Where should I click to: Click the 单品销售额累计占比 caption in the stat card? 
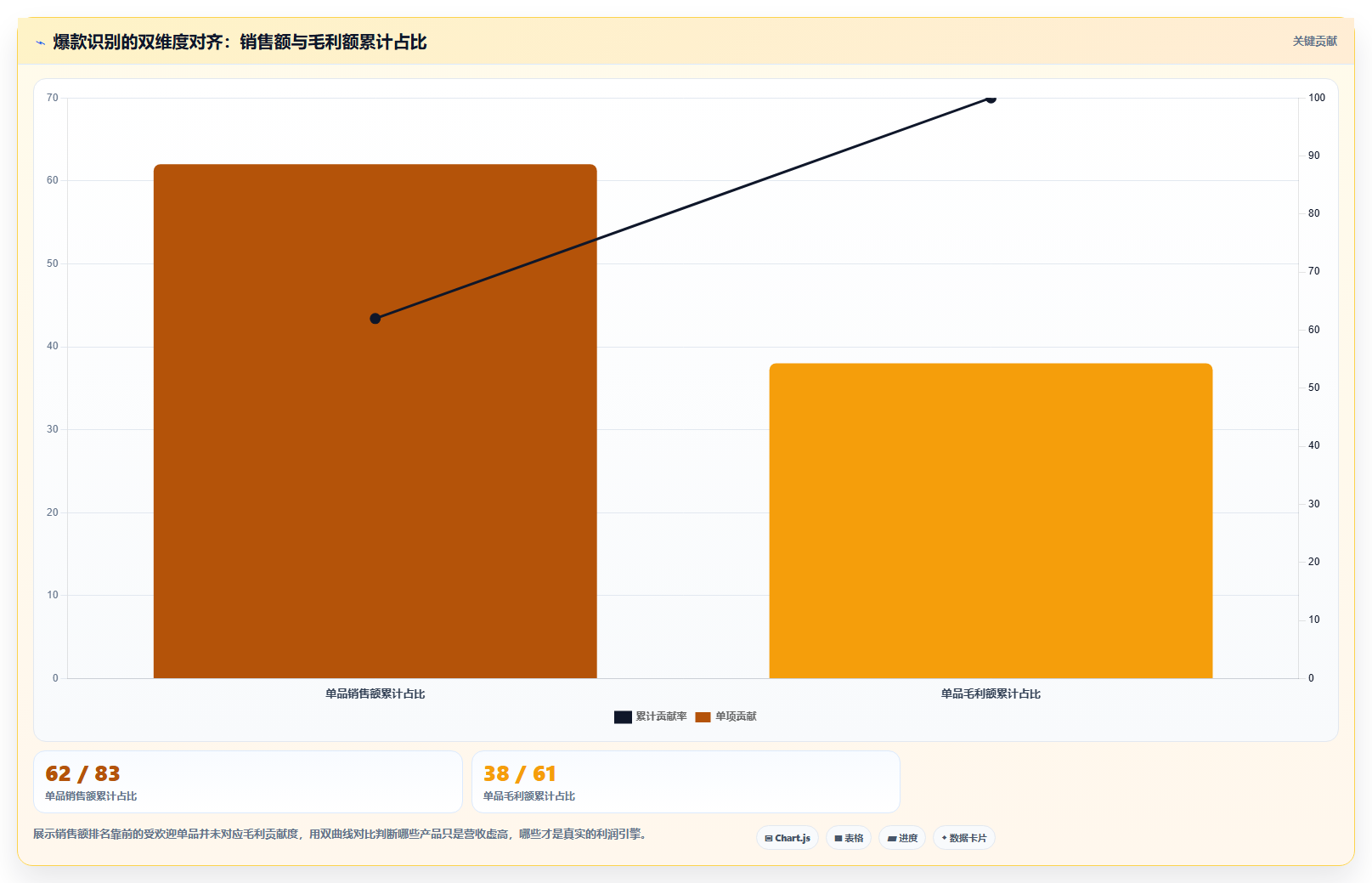91,796
